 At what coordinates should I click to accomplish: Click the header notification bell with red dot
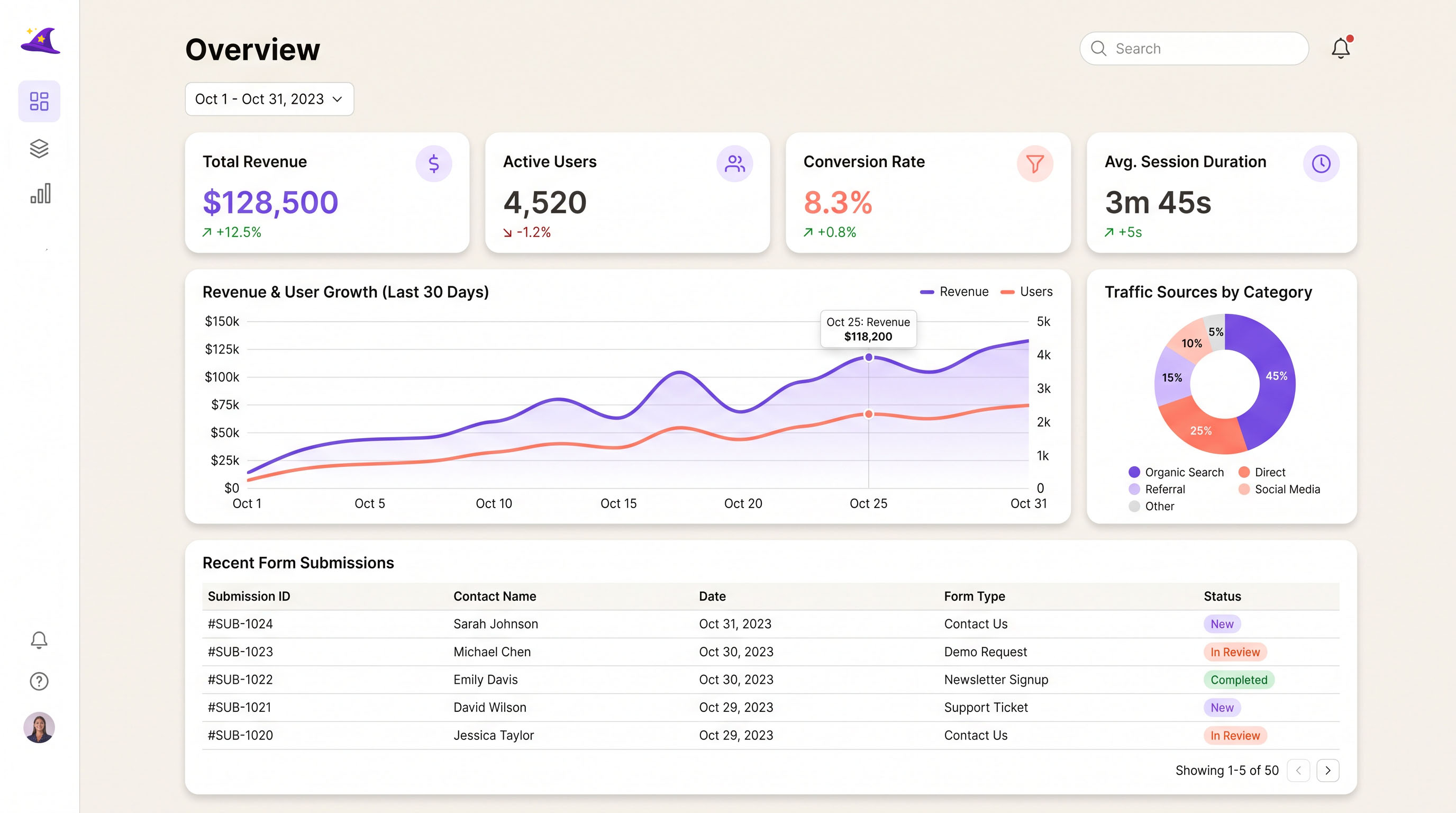1341,48
